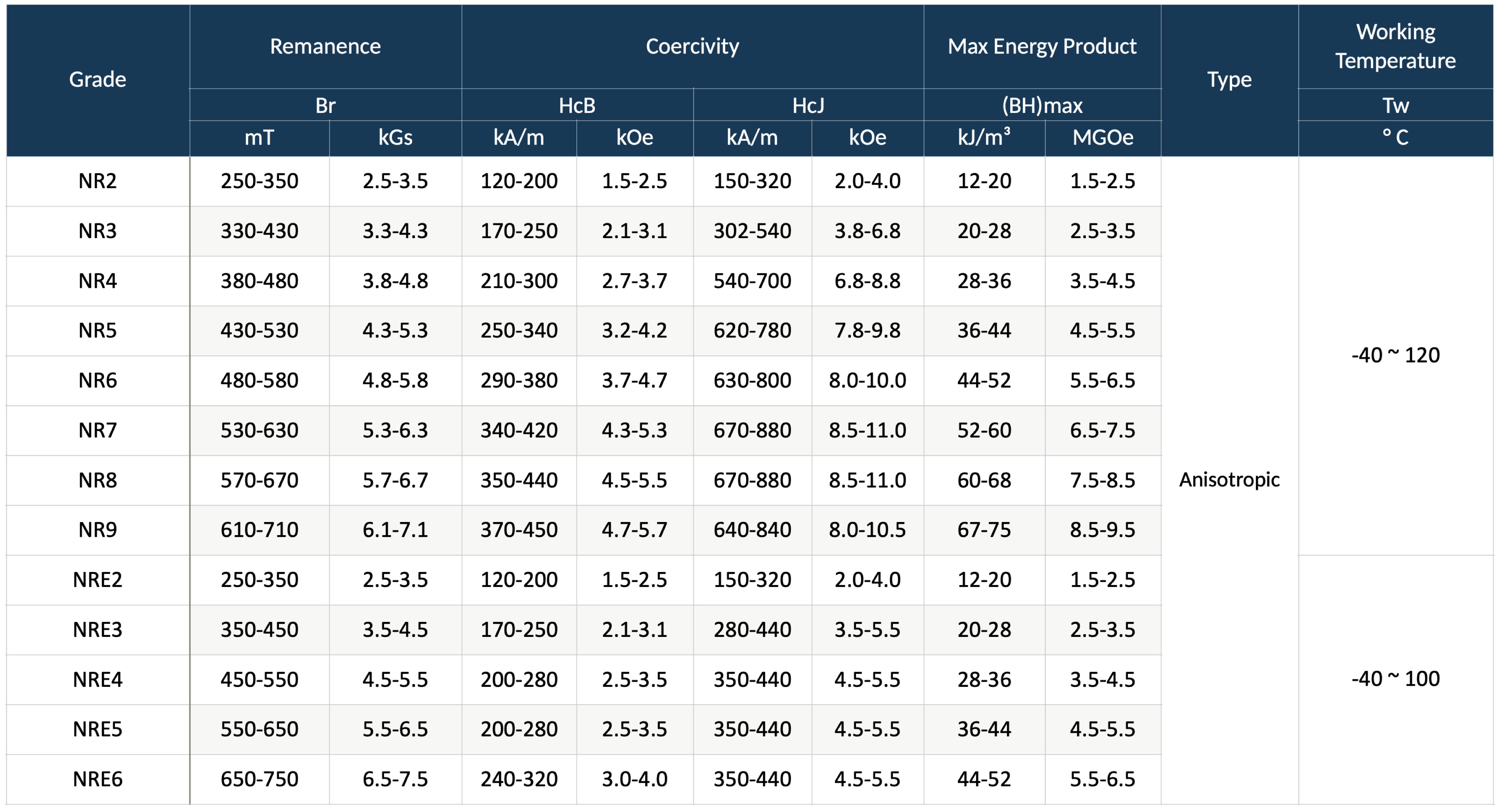Select 350-440 HcB value in NR8 row
Screen dimensions: 1498x812
(519, 481)
